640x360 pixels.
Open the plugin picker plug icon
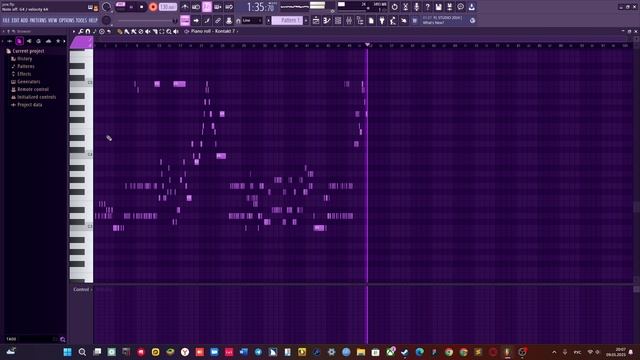(382, 20)
